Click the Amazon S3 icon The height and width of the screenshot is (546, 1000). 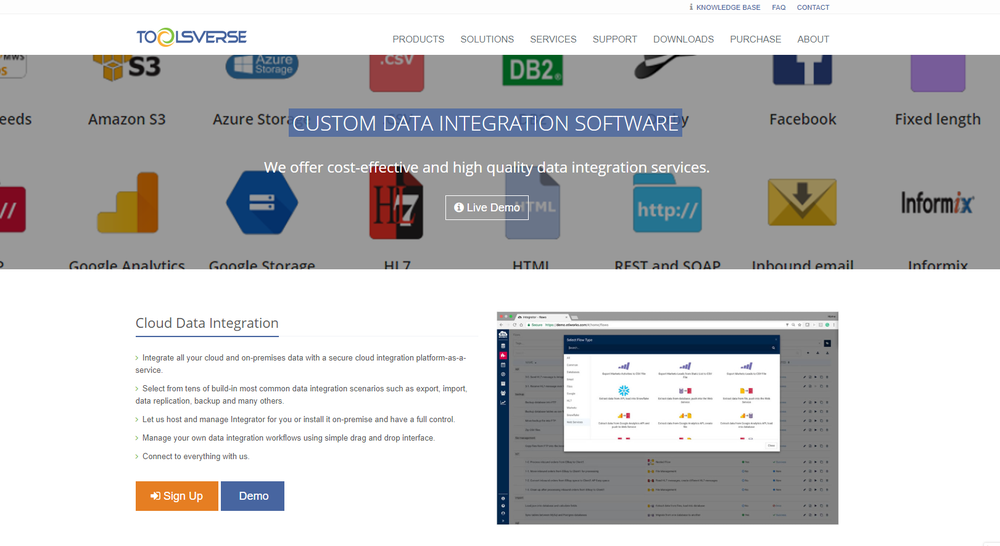point(127,68)
